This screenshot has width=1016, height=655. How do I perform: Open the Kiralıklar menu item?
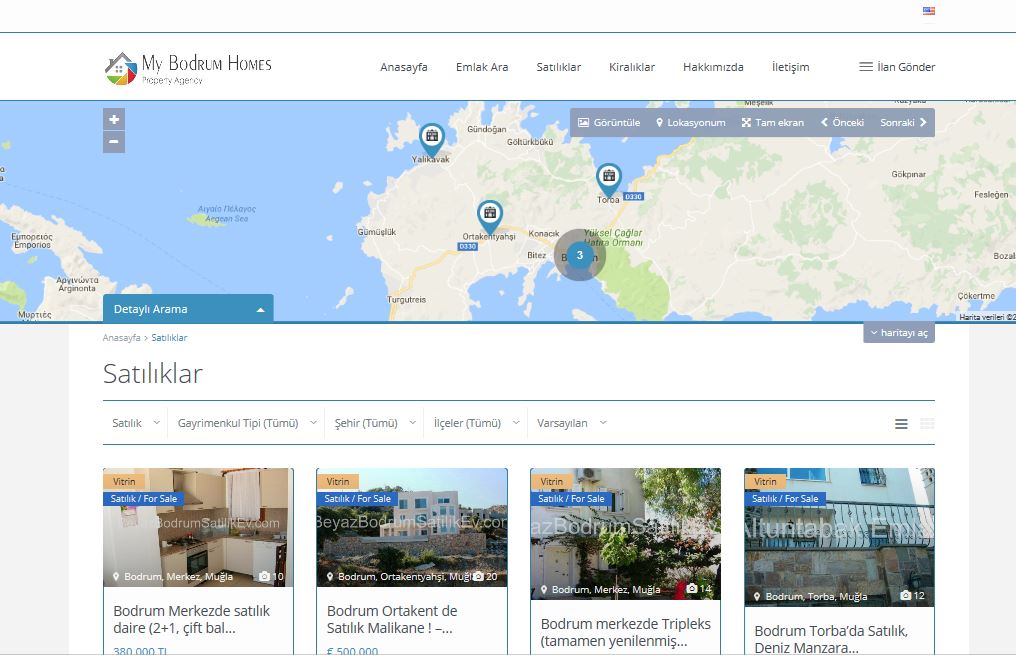(x=631, y=67)
